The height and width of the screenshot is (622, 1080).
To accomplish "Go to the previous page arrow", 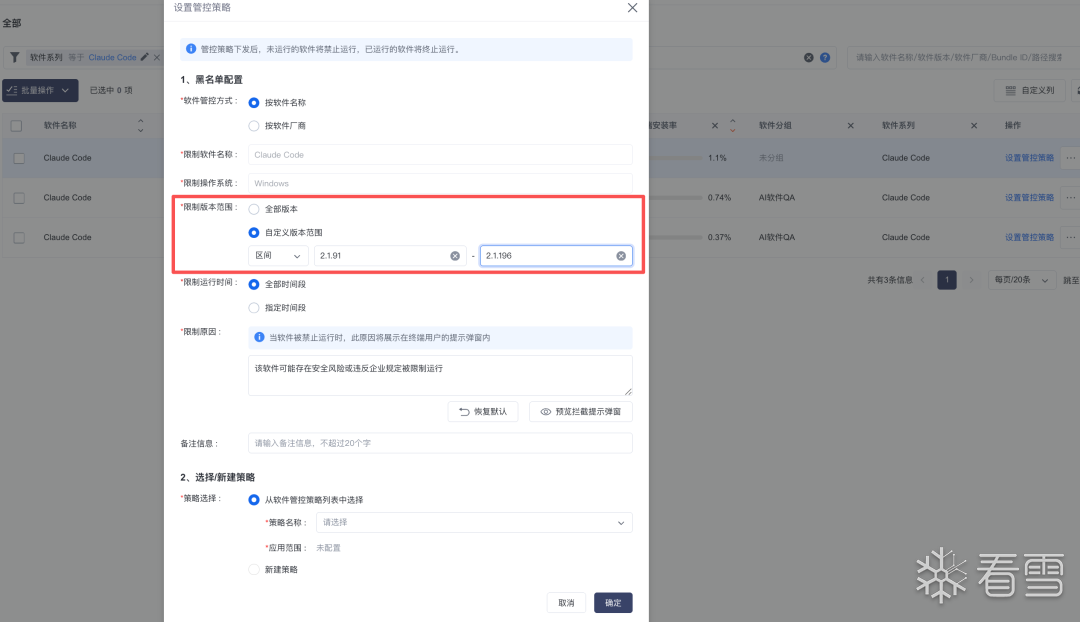I will pyautogui.click(x=922, y=280).
